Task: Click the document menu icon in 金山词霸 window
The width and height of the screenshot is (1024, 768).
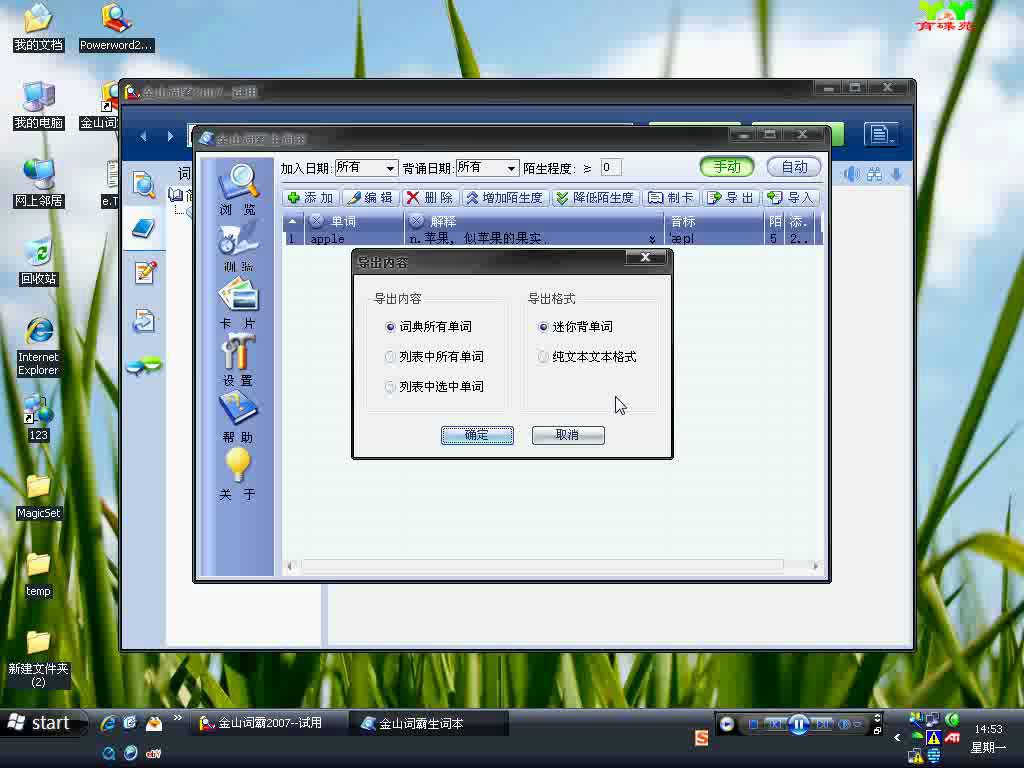Action: [880, 135]
